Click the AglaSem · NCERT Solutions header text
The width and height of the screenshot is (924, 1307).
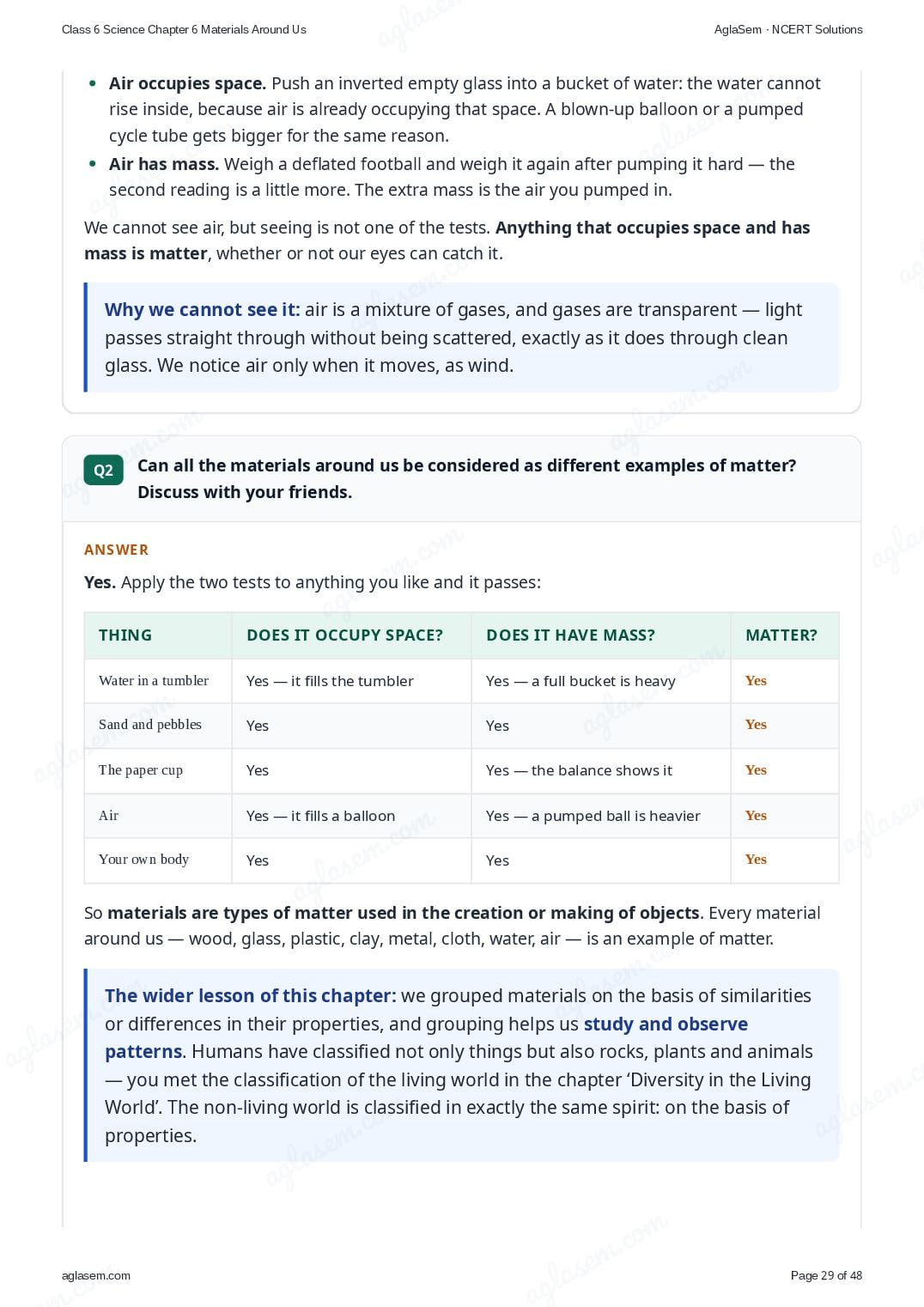tap(788, 29)
